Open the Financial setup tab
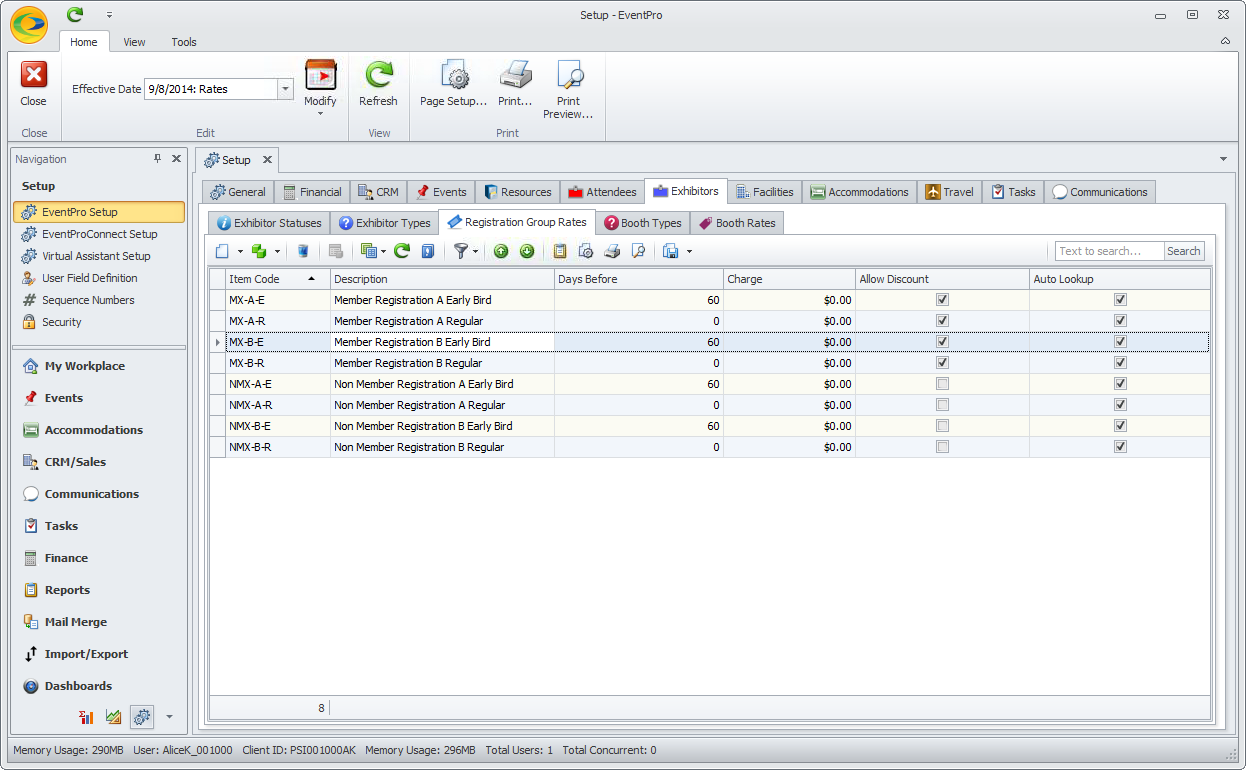Screen dimensions: 1246x770 coord(312,192)
